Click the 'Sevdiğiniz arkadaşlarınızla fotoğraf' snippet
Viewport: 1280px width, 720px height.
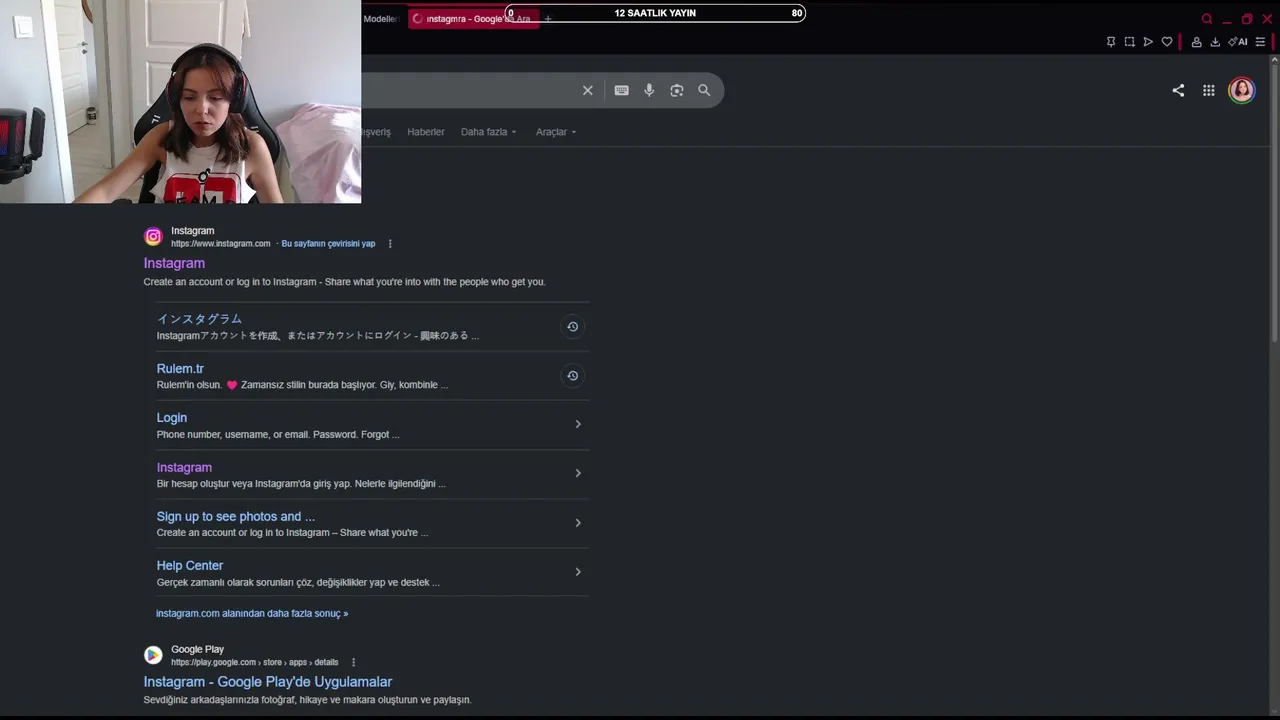click(x=307, y=700)
